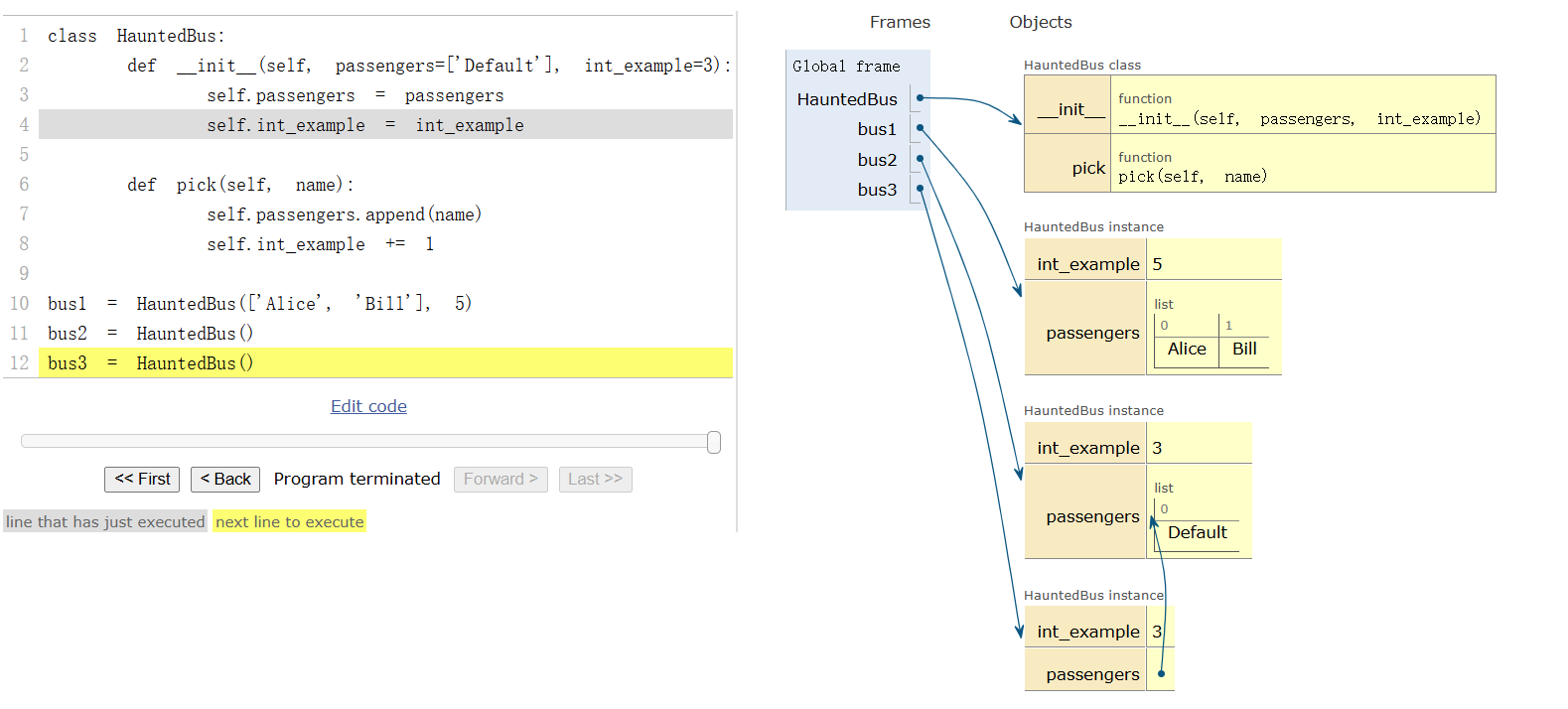
Task: Click the HauntedBus variable in Global frame
Action: (847, 99)
